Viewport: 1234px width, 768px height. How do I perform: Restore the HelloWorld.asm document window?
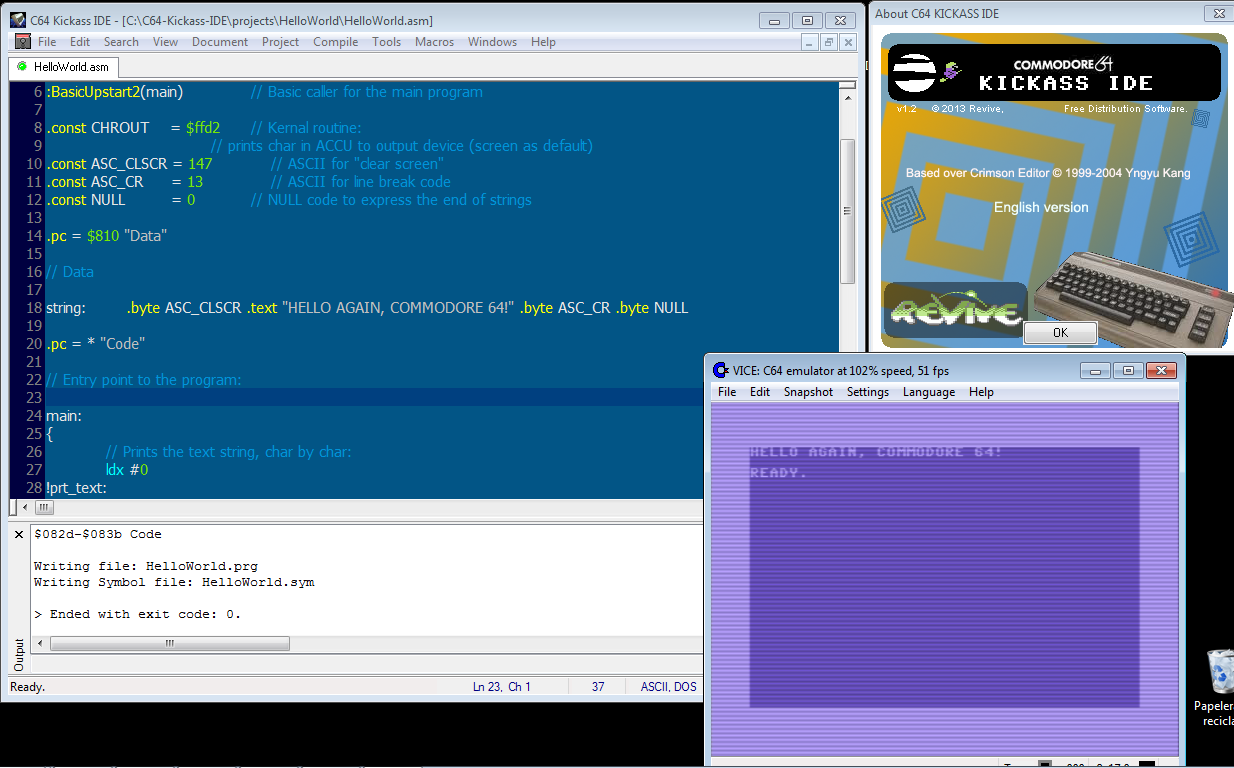click(829, 42)
